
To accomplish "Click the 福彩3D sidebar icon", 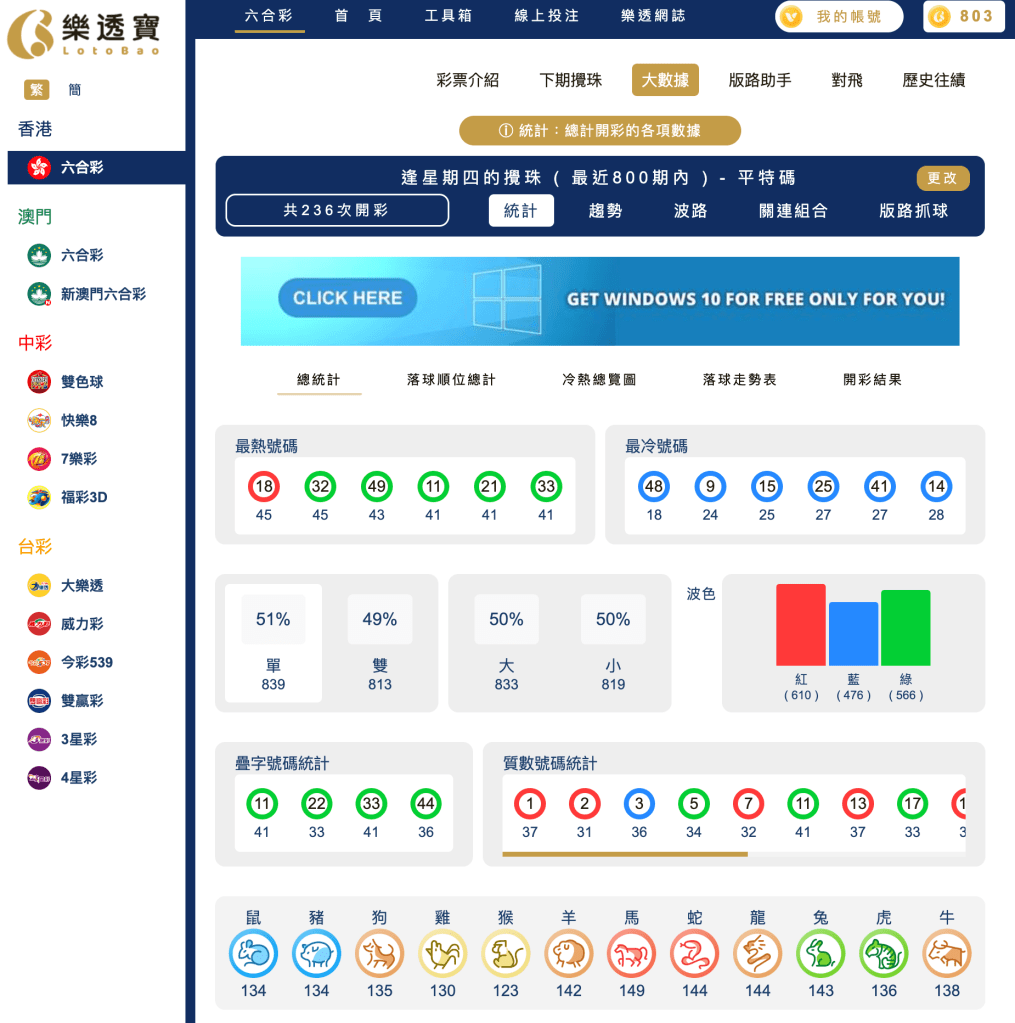I will [38, 497].
